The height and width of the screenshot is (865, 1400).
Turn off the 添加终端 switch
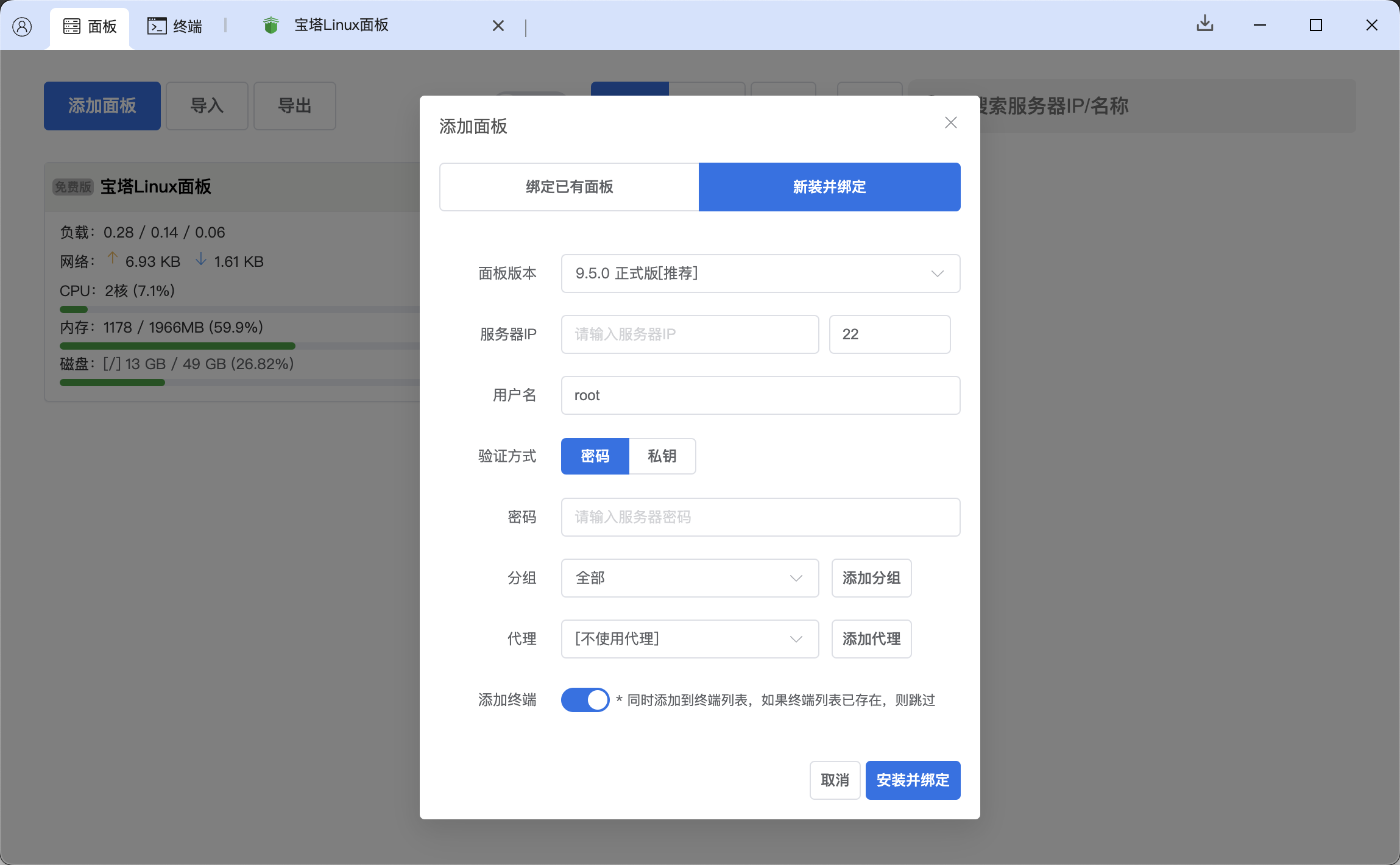coord(584,700)
